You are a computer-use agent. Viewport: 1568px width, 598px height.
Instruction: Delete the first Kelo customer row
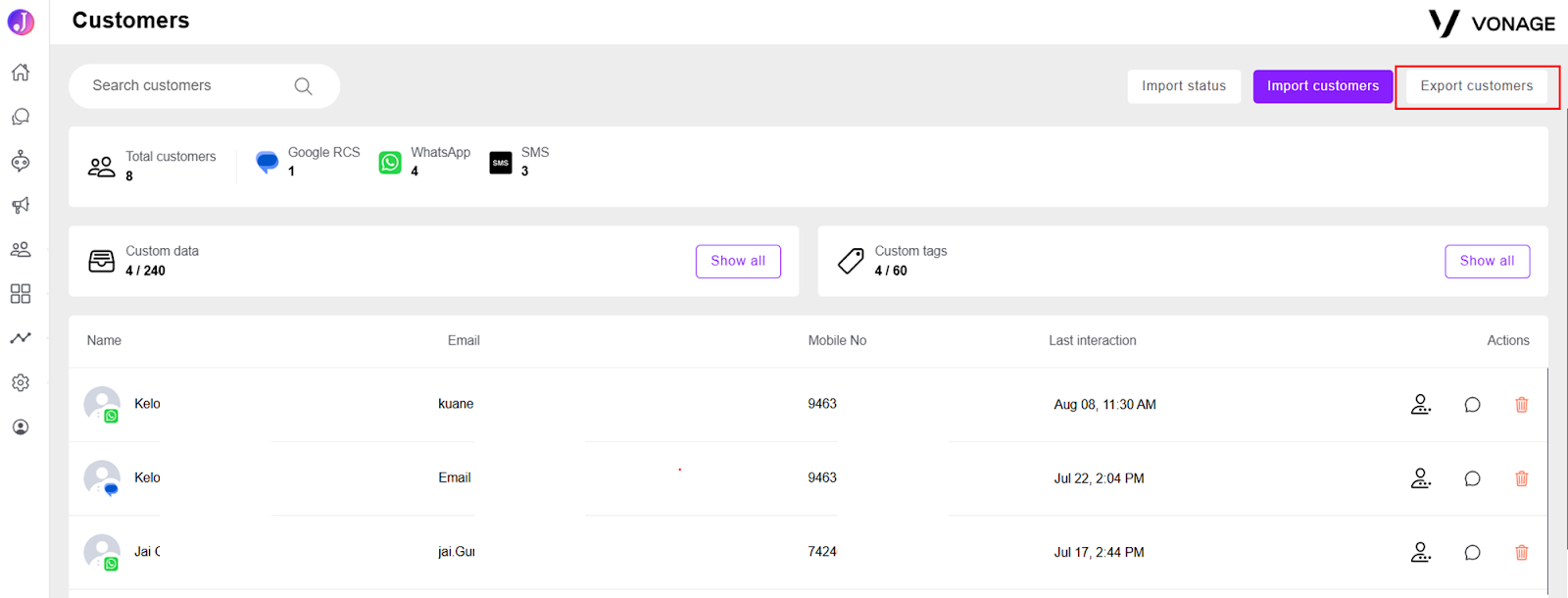1522,404
